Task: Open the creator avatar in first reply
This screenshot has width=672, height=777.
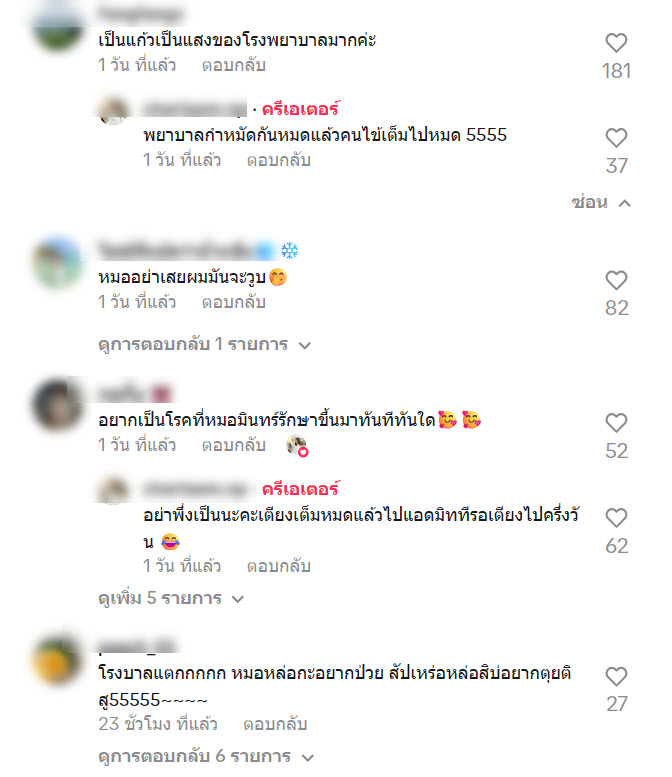Action: click(113, 110)
